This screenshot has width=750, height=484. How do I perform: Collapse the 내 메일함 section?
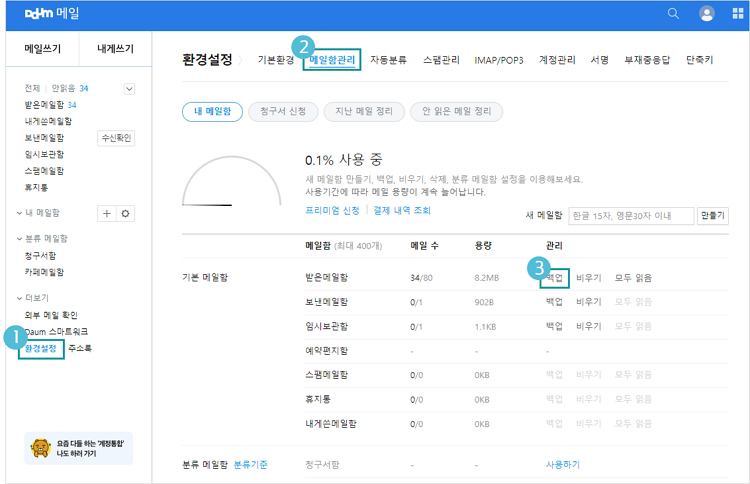[20, 213]
